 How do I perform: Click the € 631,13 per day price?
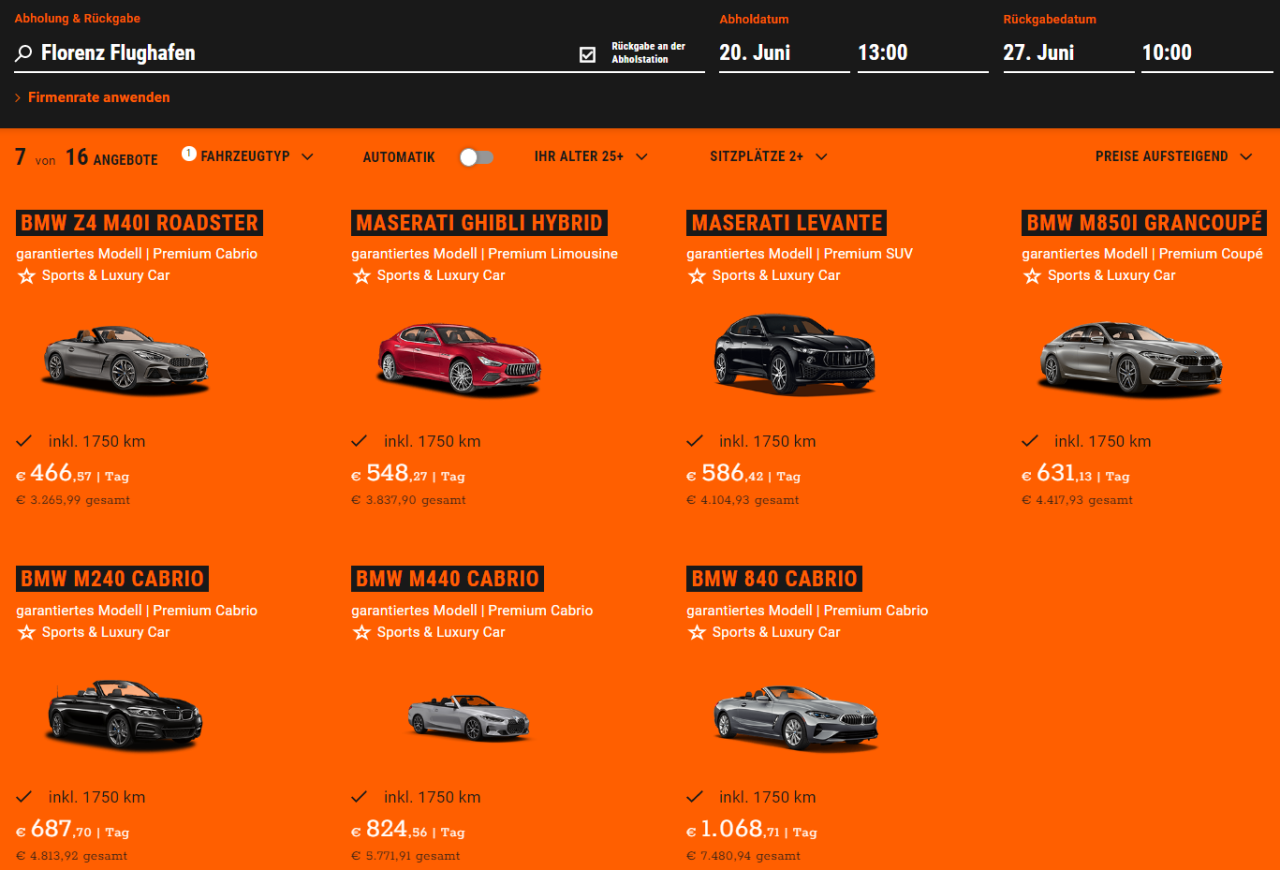tap(1076, 474)
